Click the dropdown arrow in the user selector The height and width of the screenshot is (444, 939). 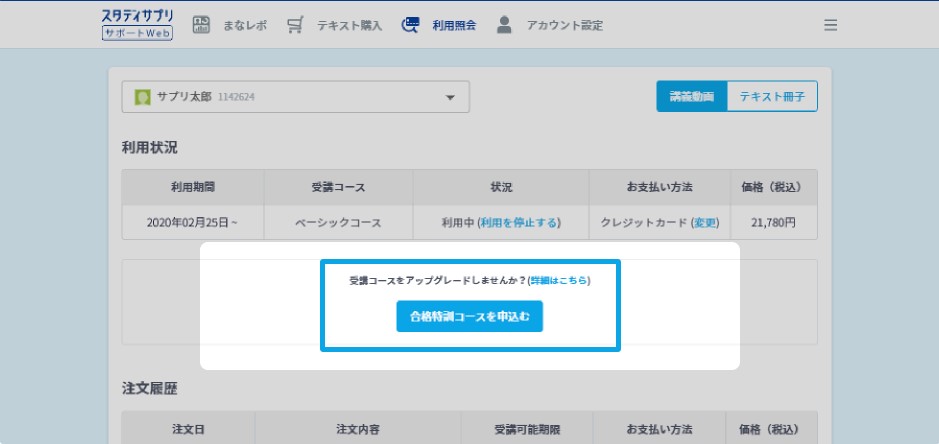tap(450, 97)
